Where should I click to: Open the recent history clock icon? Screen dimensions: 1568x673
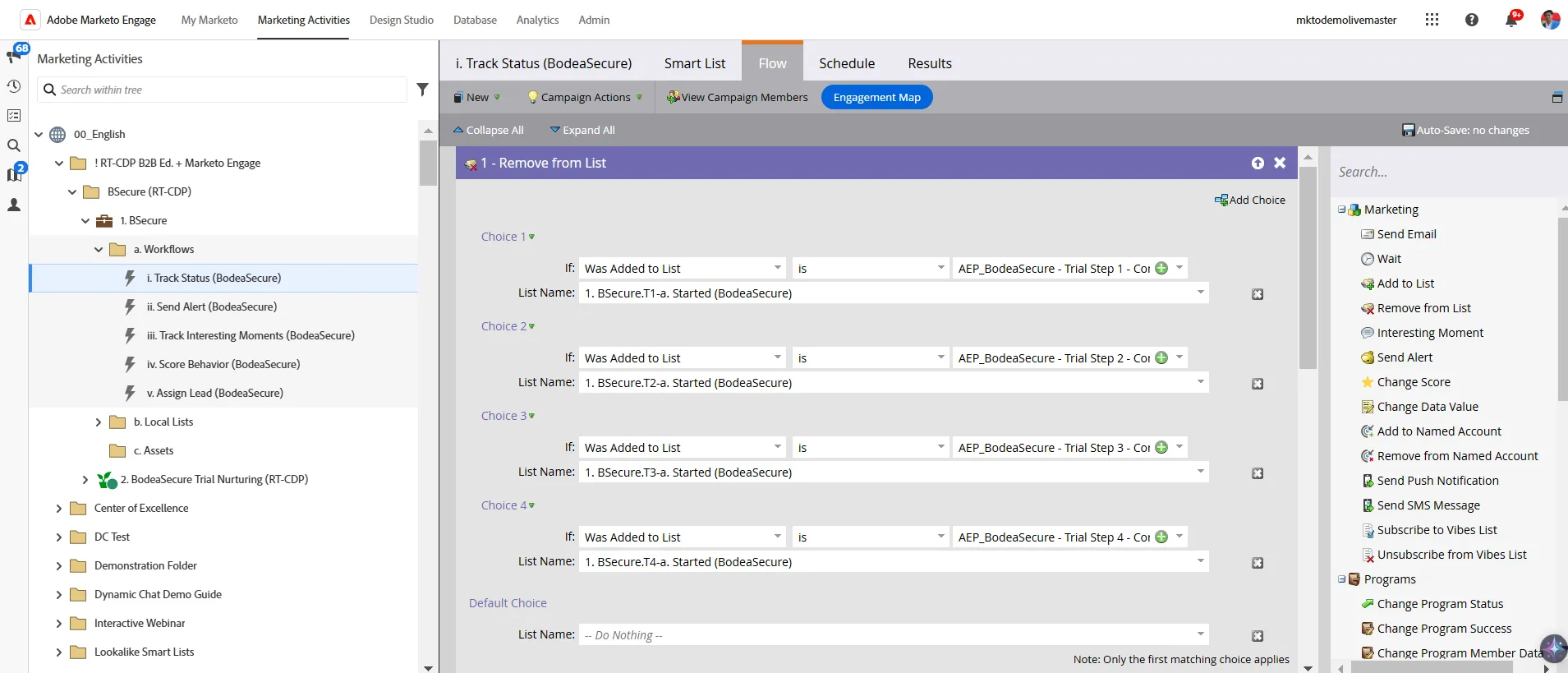click(x=14, y=86)
